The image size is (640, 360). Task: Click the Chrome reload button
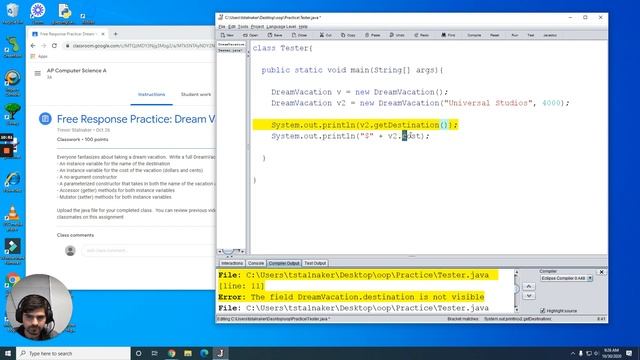[54, 46]
